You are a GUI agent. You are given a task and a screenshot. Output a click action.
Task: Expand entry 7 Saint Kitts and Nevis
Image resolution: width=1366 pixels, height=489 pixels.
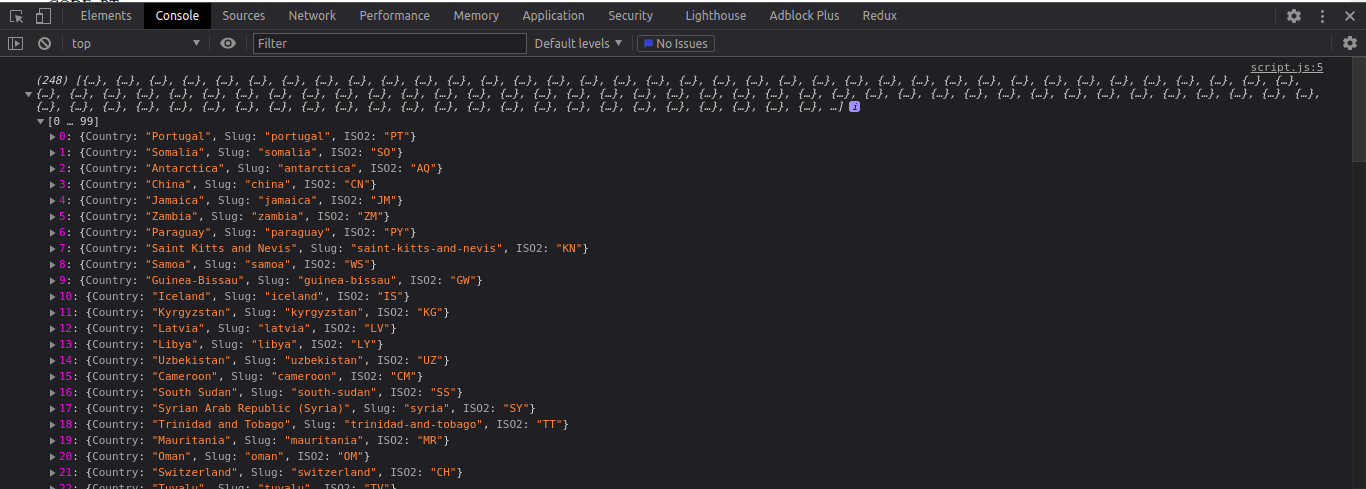(x=52, y=248)
